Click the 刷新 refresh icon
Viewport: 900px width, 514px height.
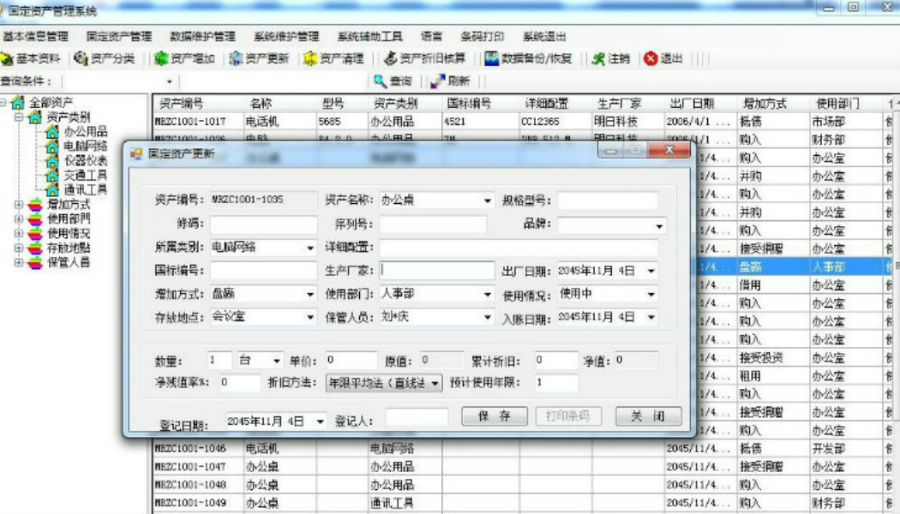click(437, 81)
